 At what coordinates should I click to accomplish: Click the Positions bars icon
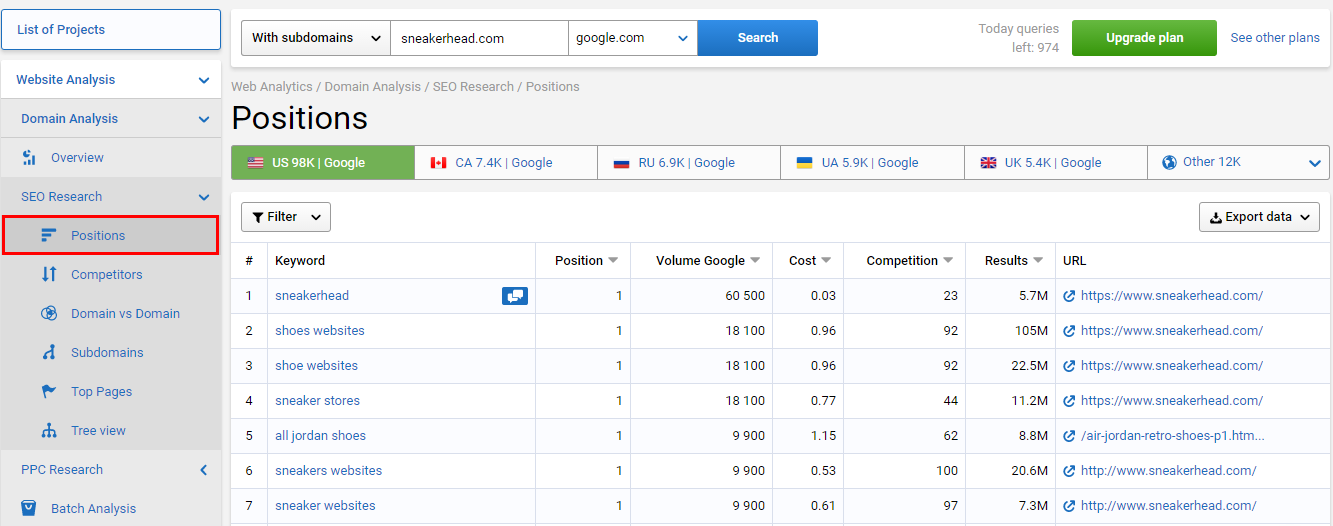click(49, 235)
